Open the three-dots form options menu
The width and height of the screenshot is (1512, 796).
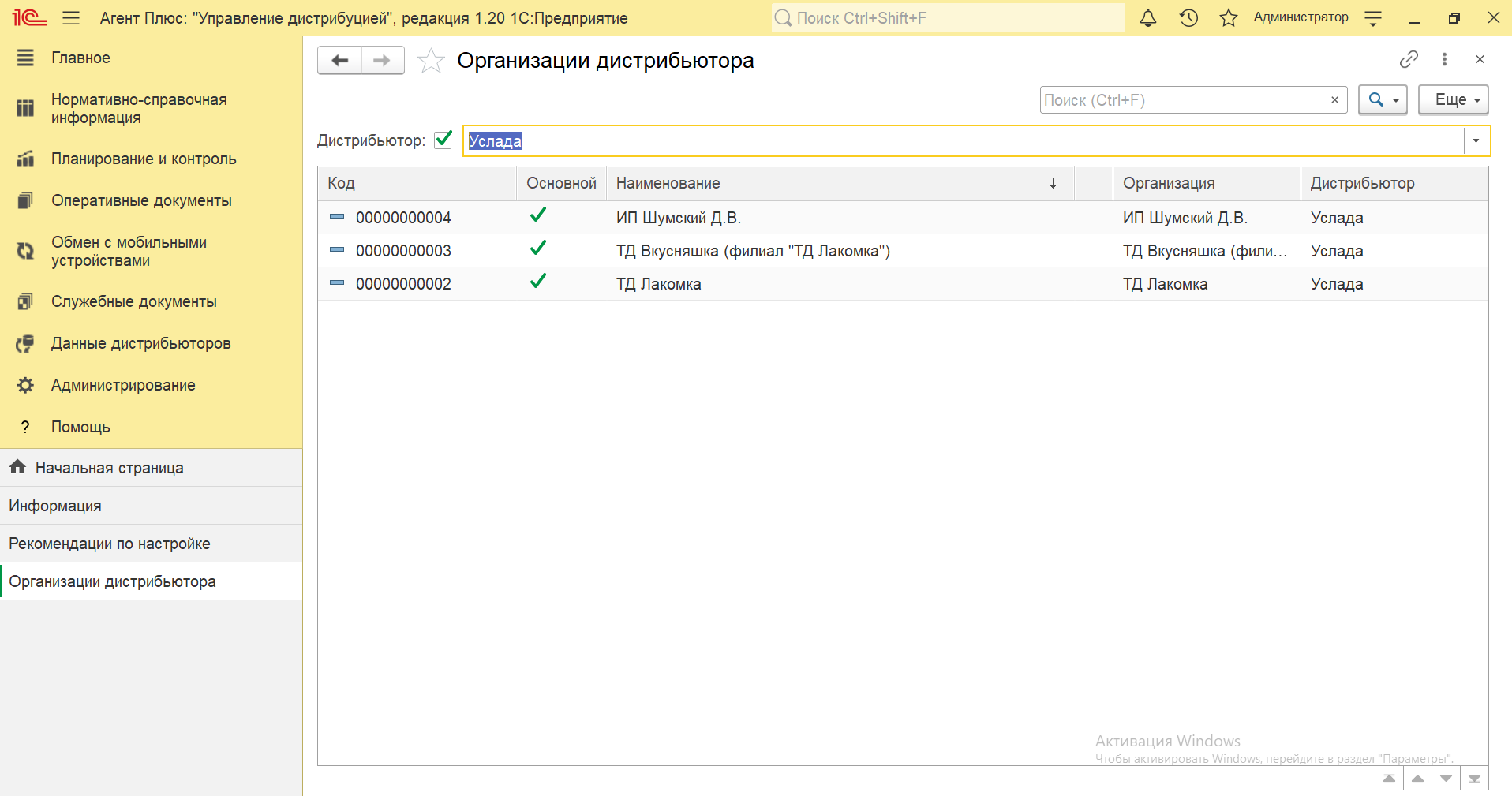[1444, 59]
